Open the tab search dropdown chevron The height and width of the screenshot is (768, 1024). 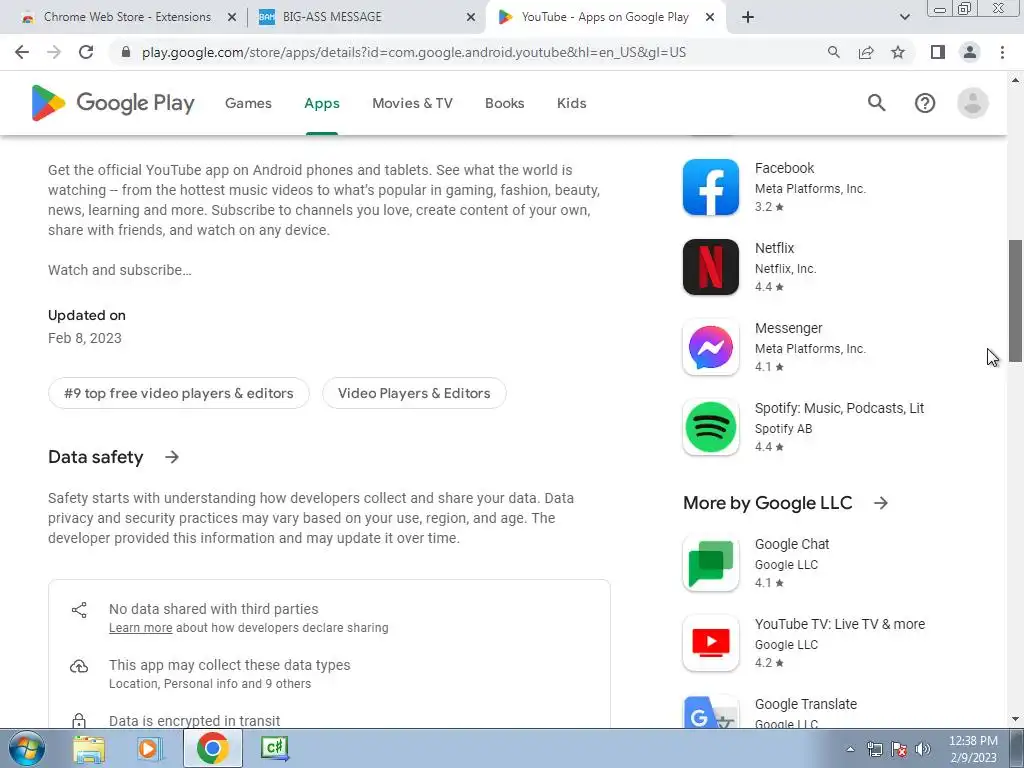[904, 17]
